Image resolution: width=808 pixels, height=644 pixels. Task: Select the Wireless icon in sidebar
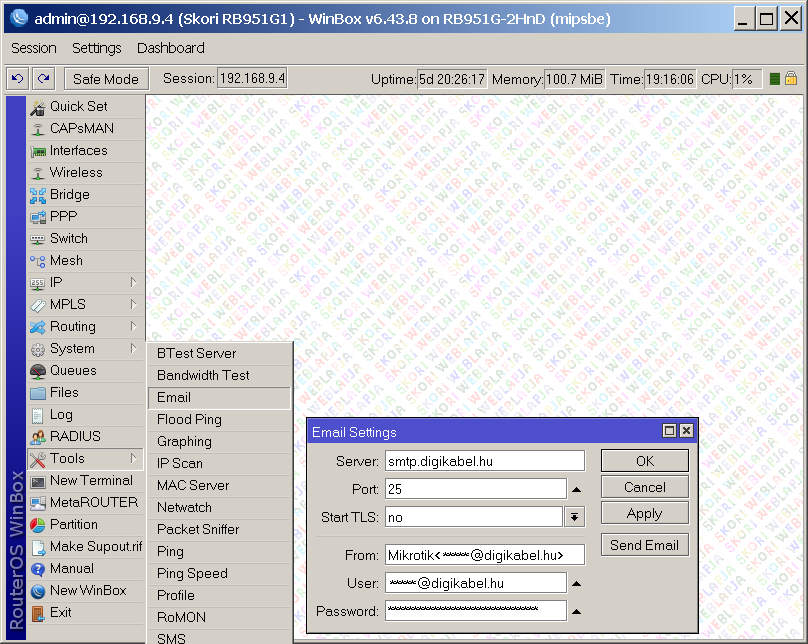38,173
